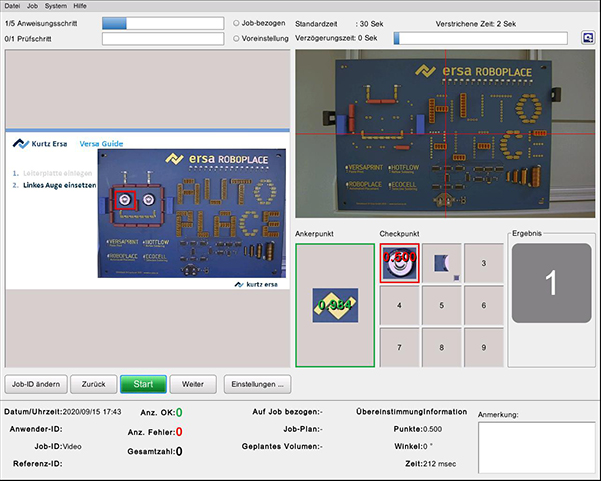This screenshot has width=601, height=481.
Task: Open the Hilfe menu
Action: pyautogui.click(x=80, y=6)
